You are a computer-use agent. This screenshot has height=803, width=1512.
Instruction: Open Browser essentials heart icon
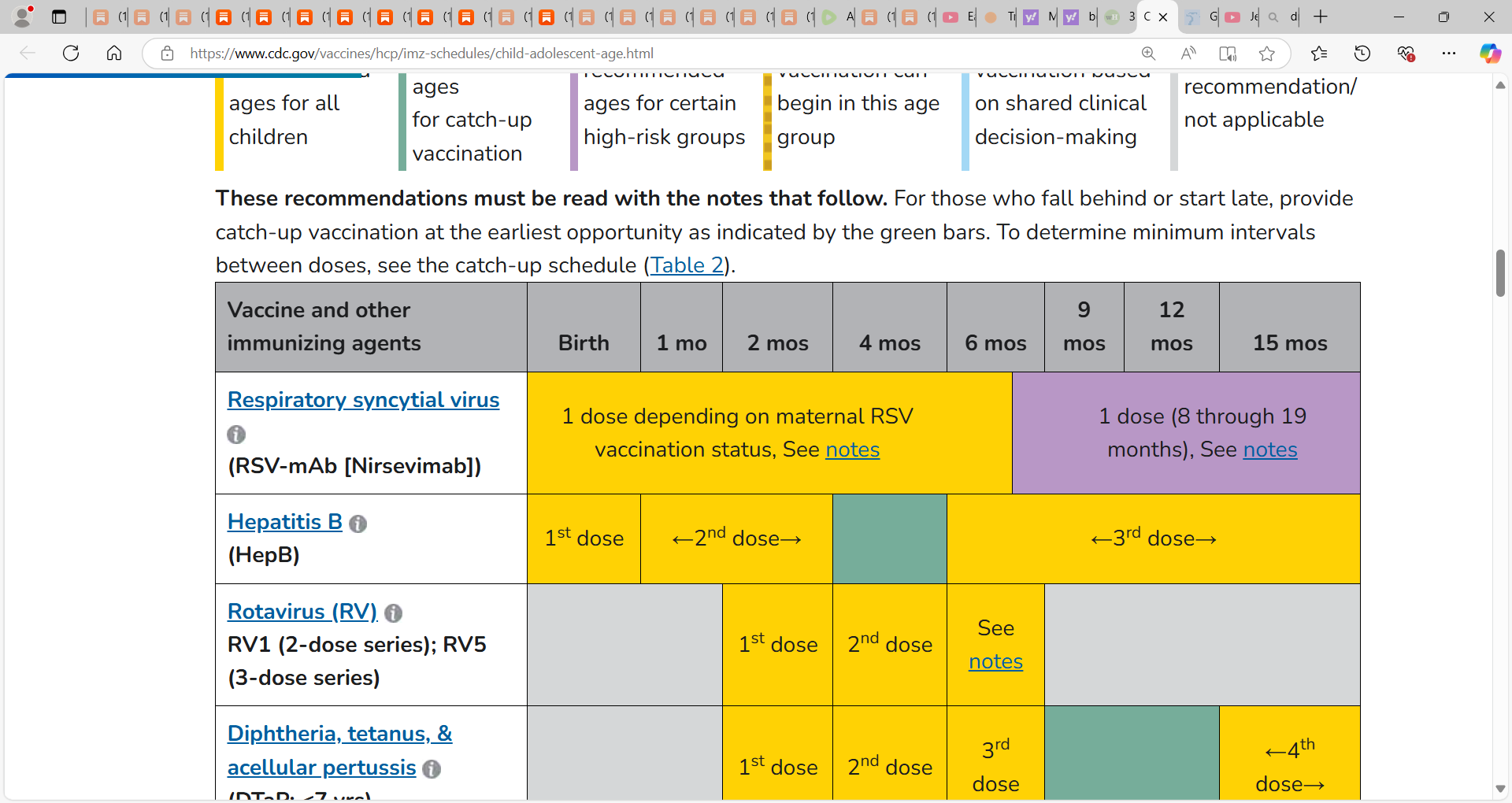click(x=1406, y=54)
